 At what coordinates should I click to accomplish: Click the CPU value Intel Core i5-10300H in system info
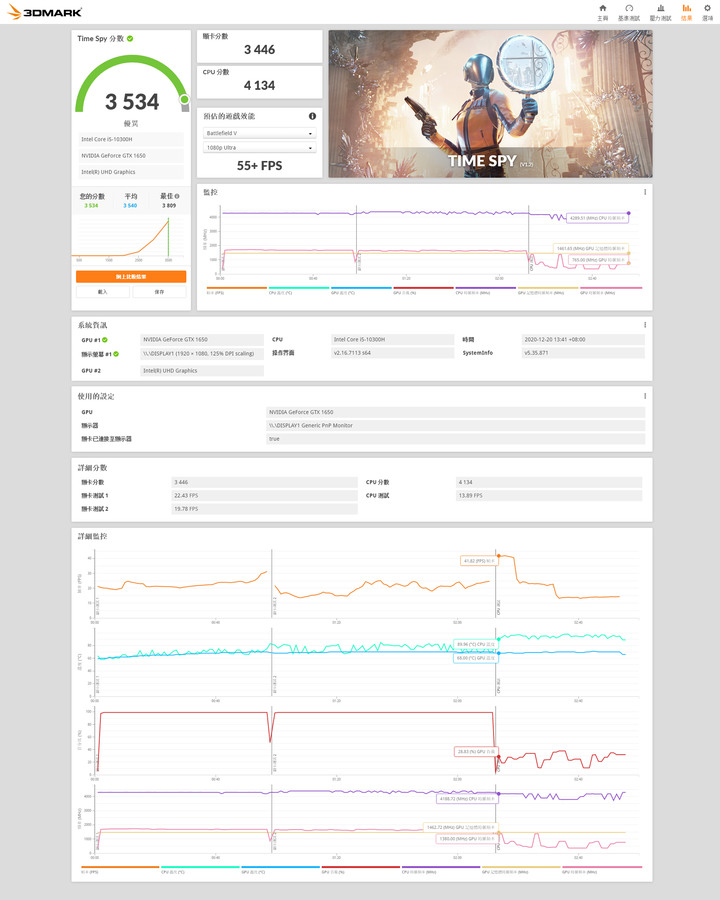[392, 340]
